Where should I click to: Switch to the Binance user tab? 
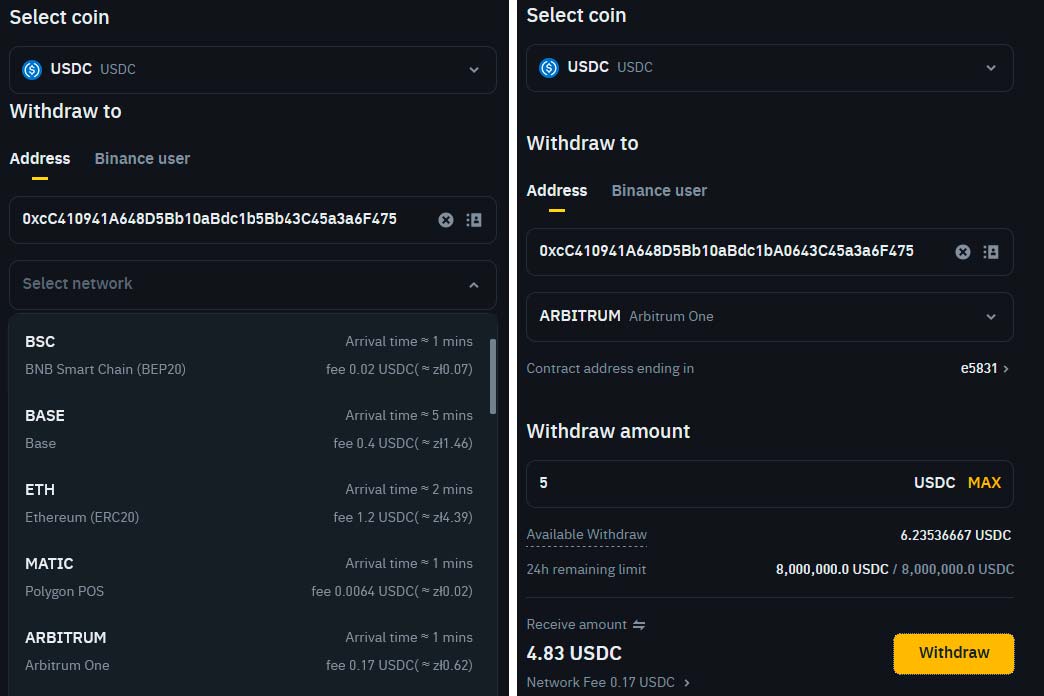point(142,158)
